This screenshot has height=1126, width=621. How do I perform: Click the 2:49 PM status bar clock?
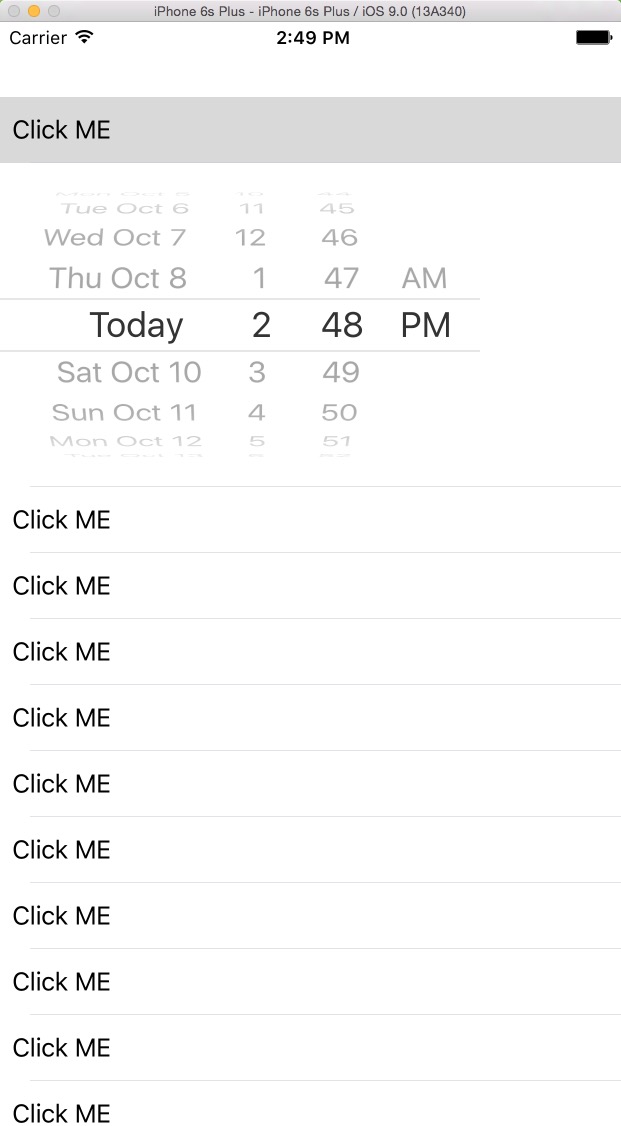[x=313, y=38]
